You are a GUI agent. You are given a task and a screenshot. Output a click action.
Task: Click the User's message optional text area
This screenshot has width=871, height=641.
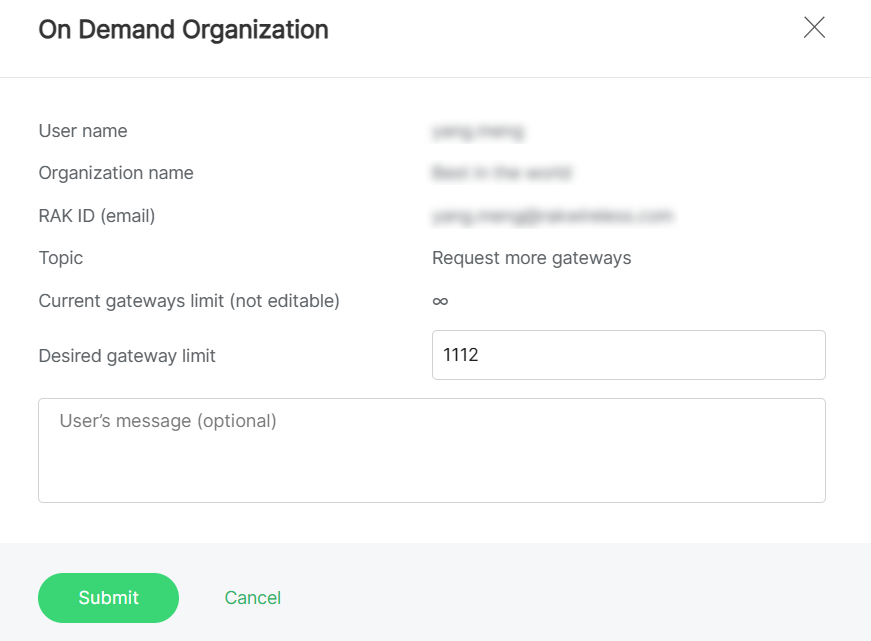tap(431, 450)
